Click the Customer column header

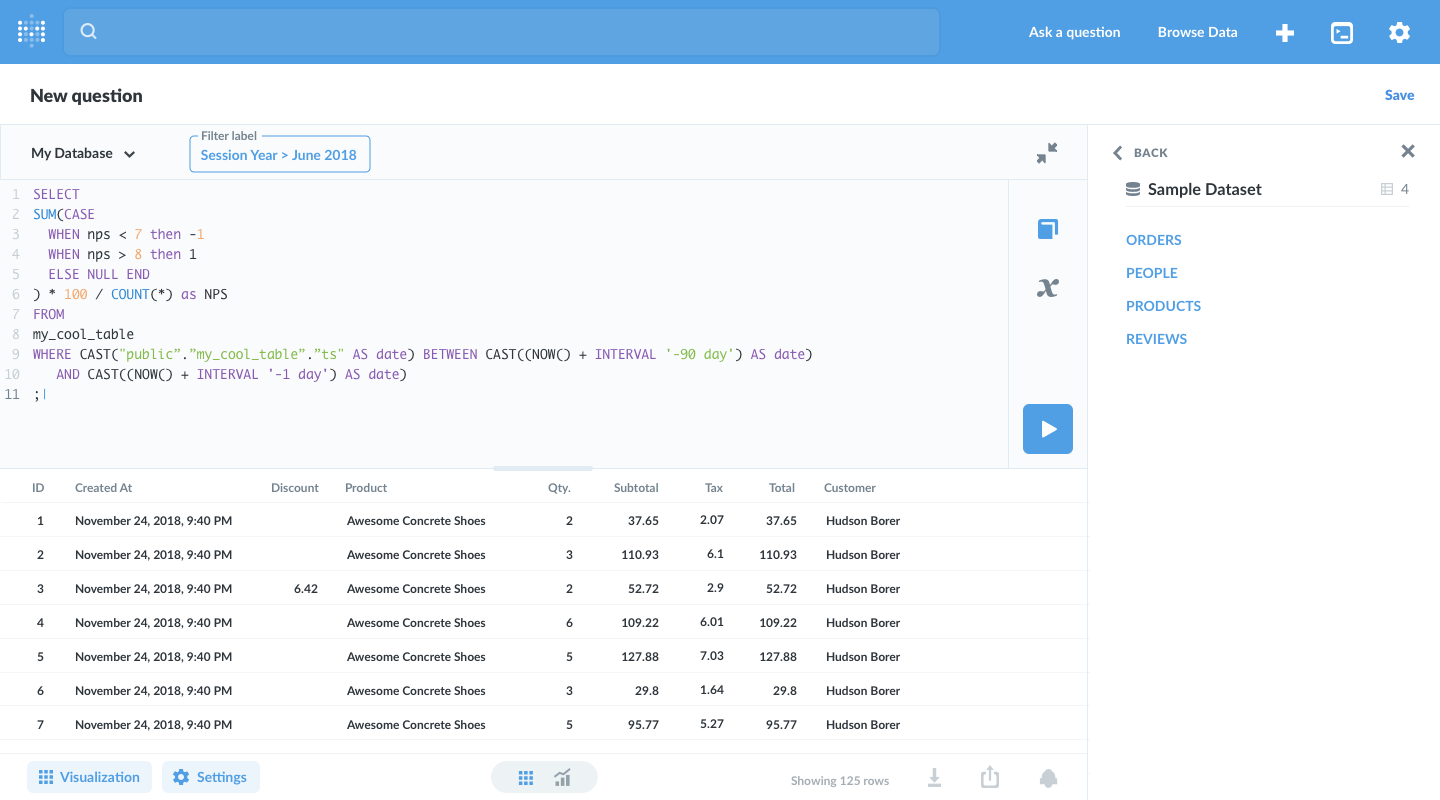point(850,488)
